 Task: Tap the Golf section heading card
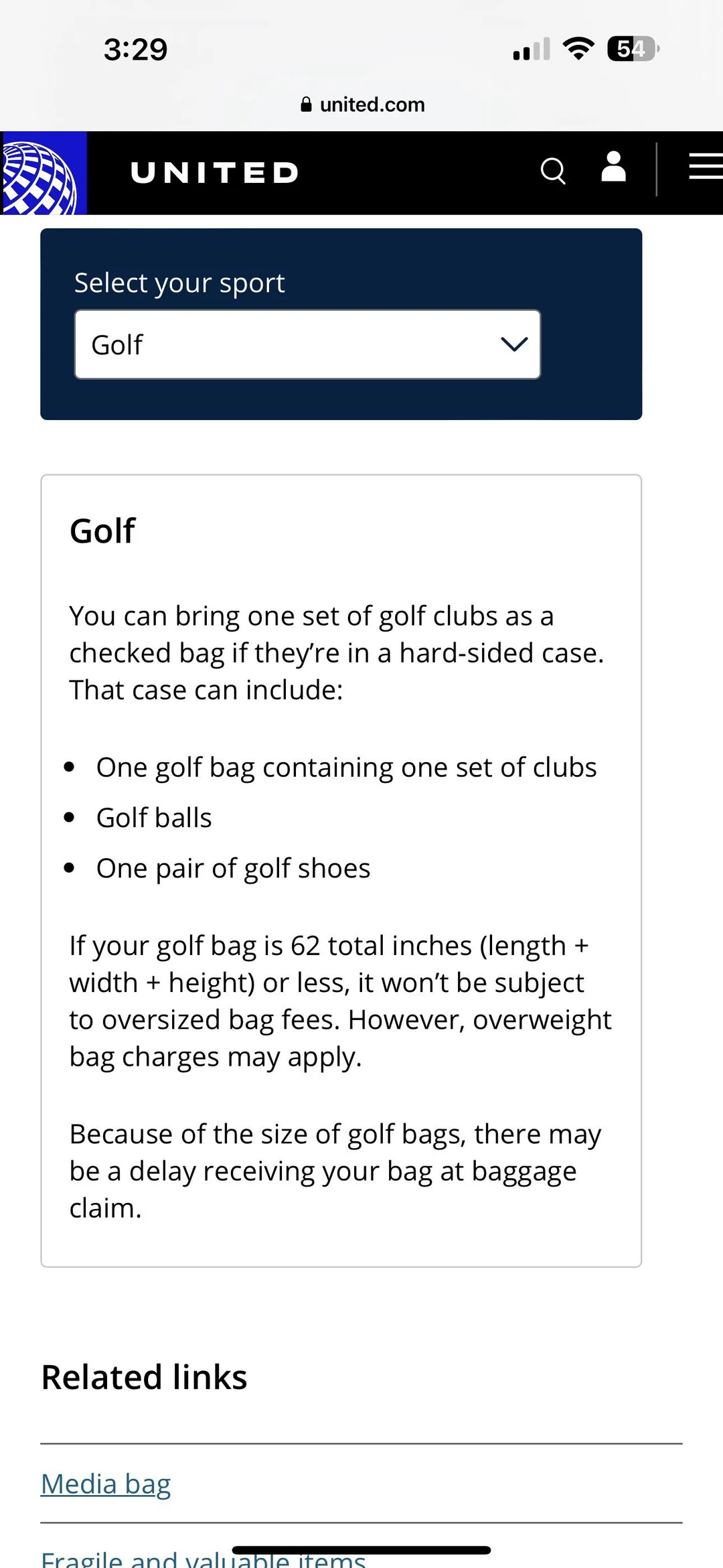(102, 530)
